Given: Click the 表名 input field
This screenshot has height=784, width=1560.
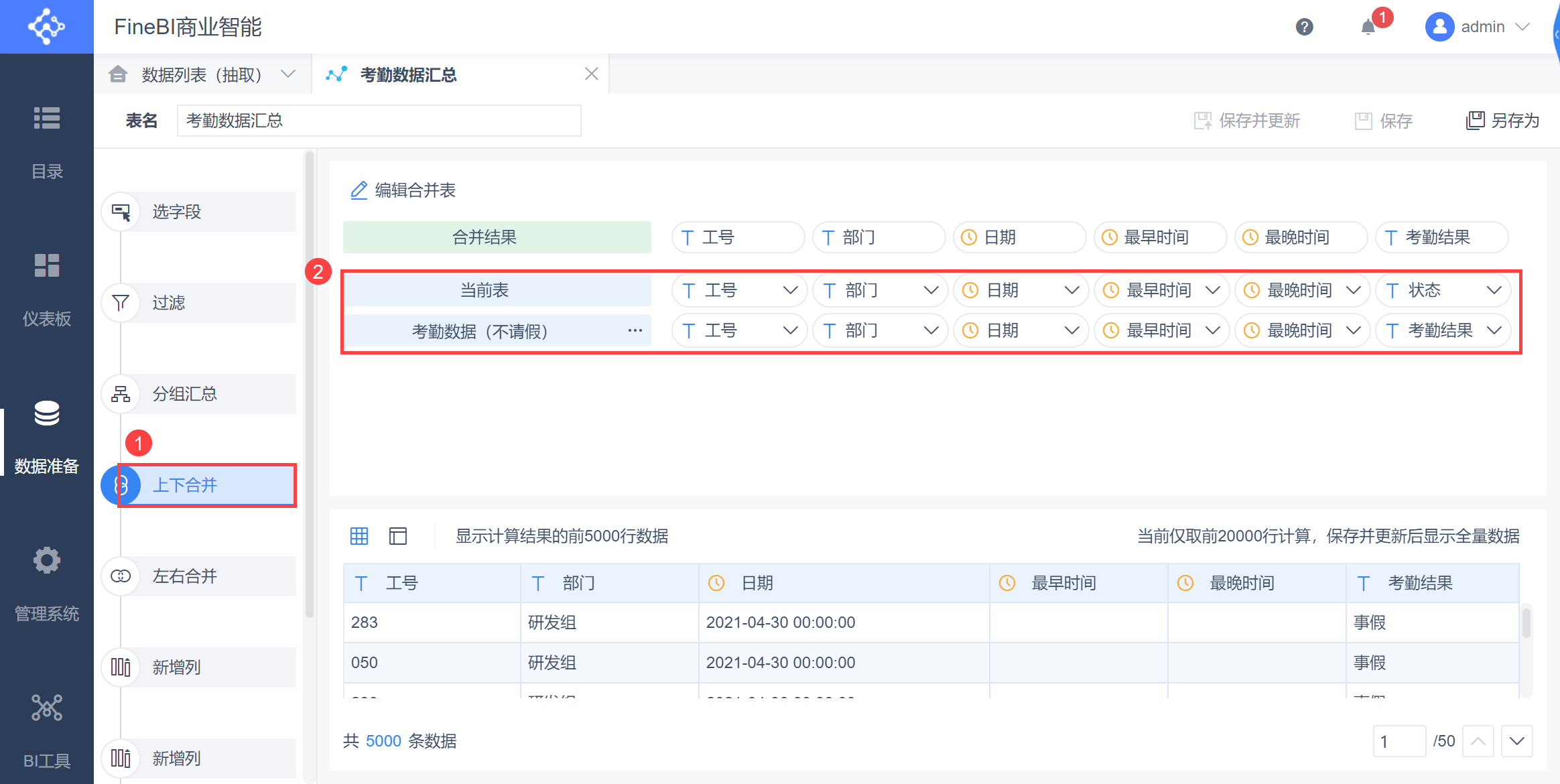Looking at the screenshot, I should [379, 121].
